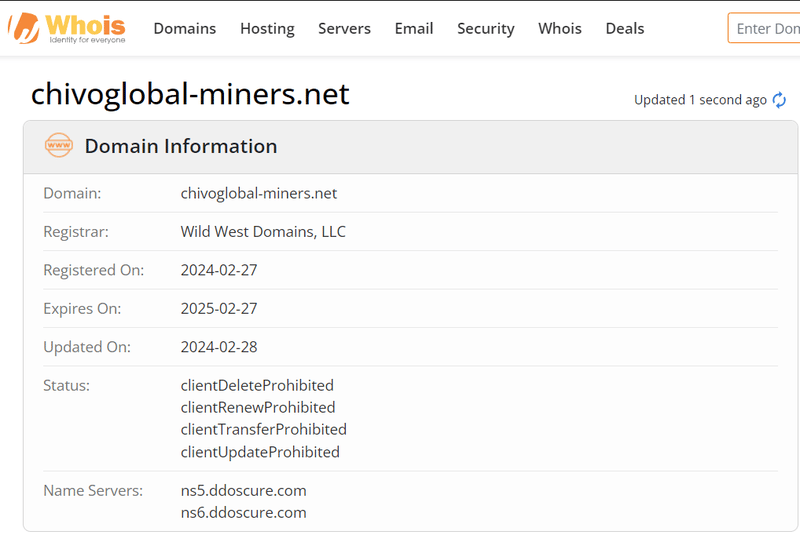Click the Updated On: label
The width and height of the screenshot is (800, 535).
tap(87, 347)
